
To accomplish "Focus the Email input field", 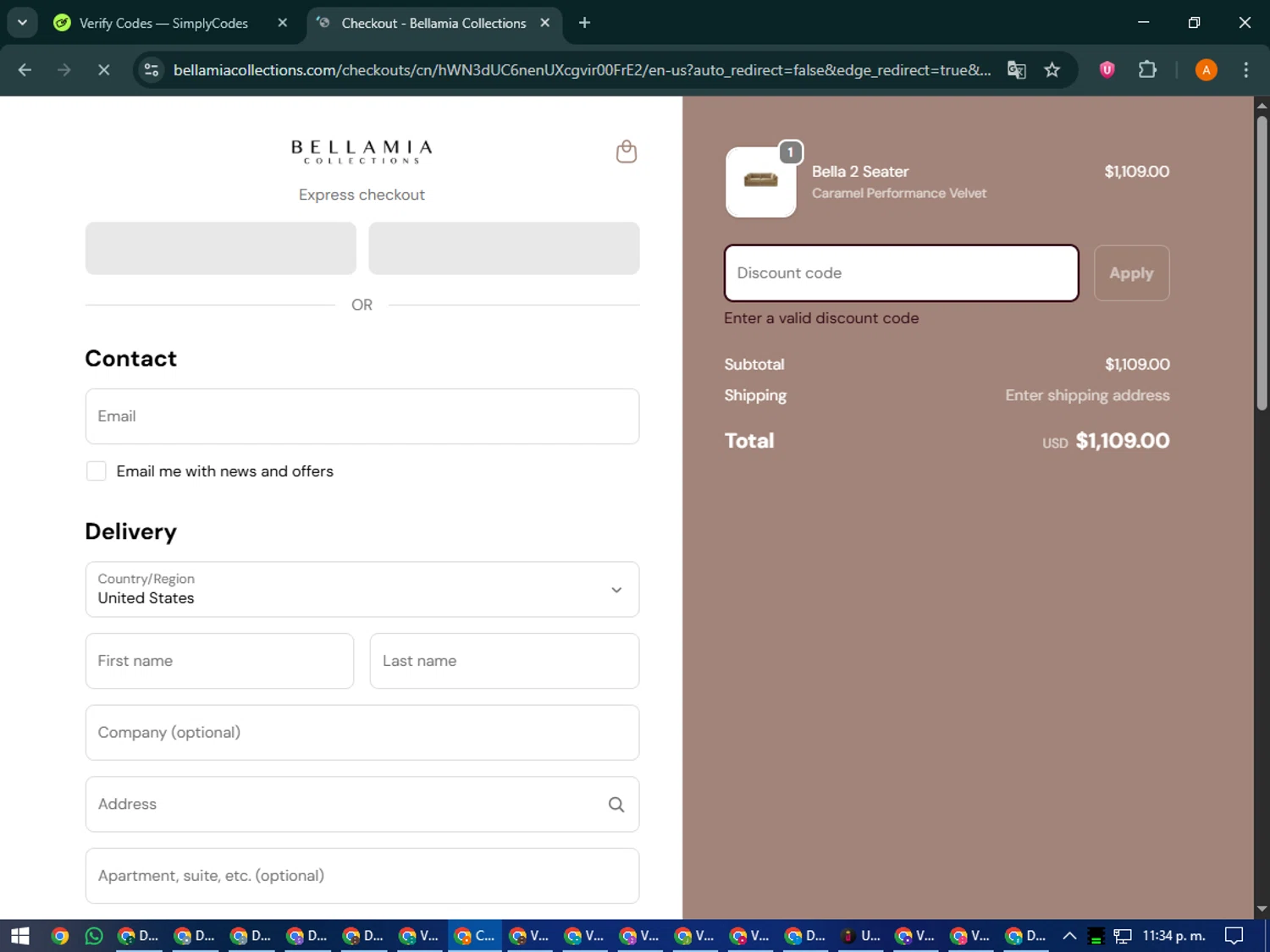I will 362,416.
